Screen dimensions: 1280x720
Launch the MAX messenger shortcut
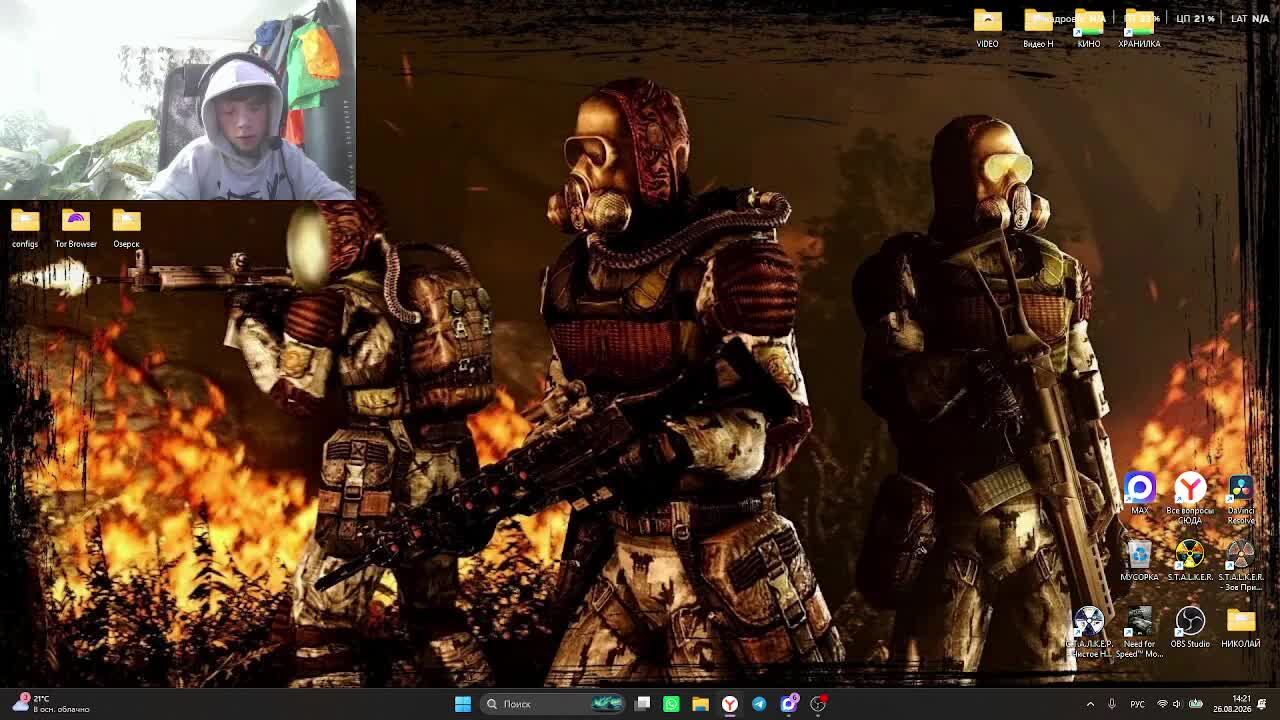pos(1139,494)
